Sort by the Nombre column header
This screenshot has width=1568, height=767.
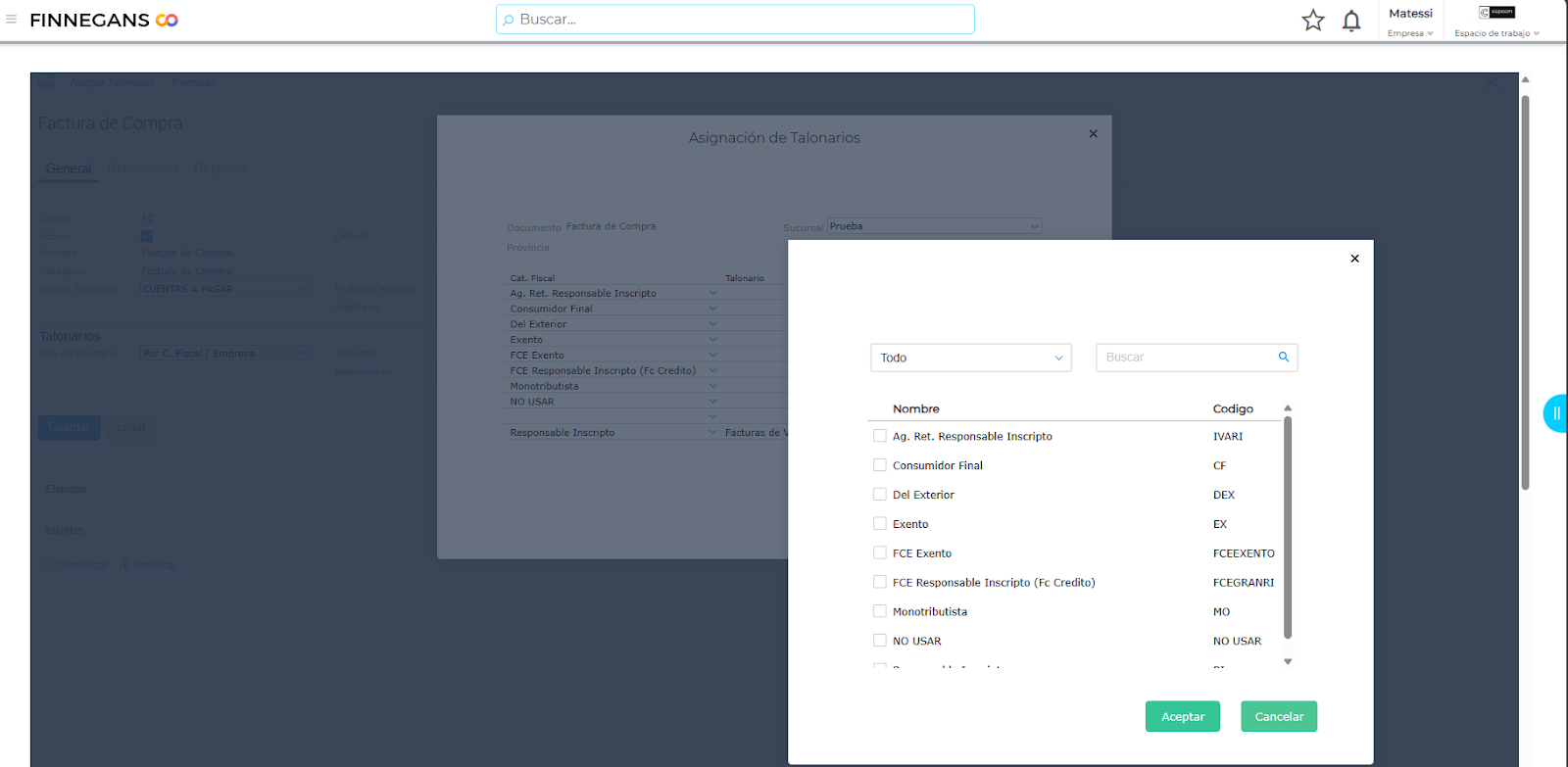coord(915,408)
